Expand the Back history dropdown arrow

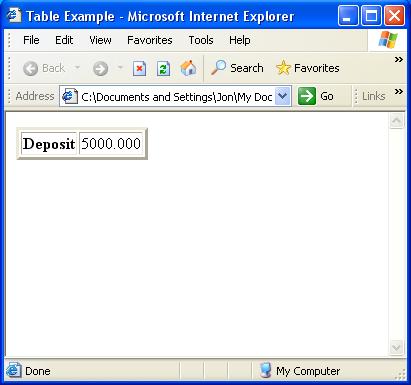(x=77, y=68)
